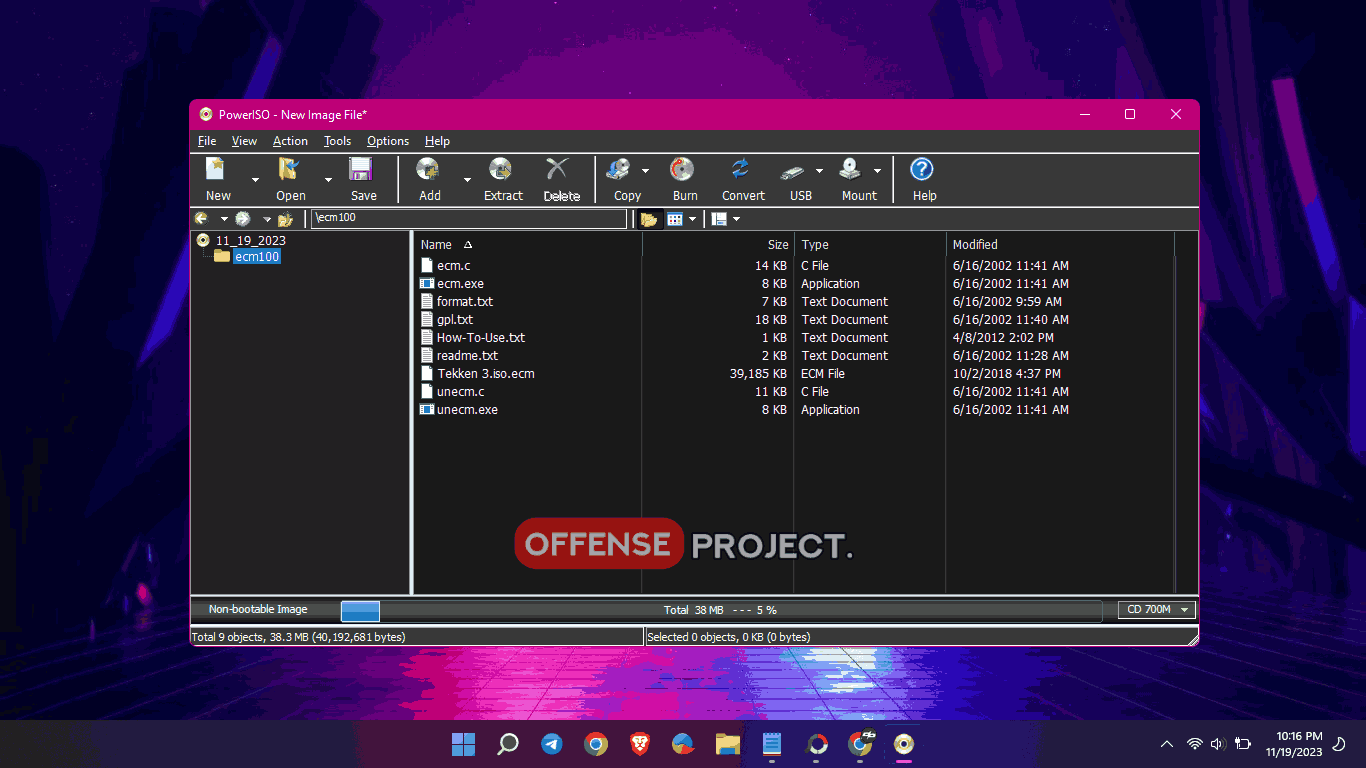The height and width of the screenshot is (768, 1366).
Task: Click the Open image file icon
Action: (x=290, y=169)
